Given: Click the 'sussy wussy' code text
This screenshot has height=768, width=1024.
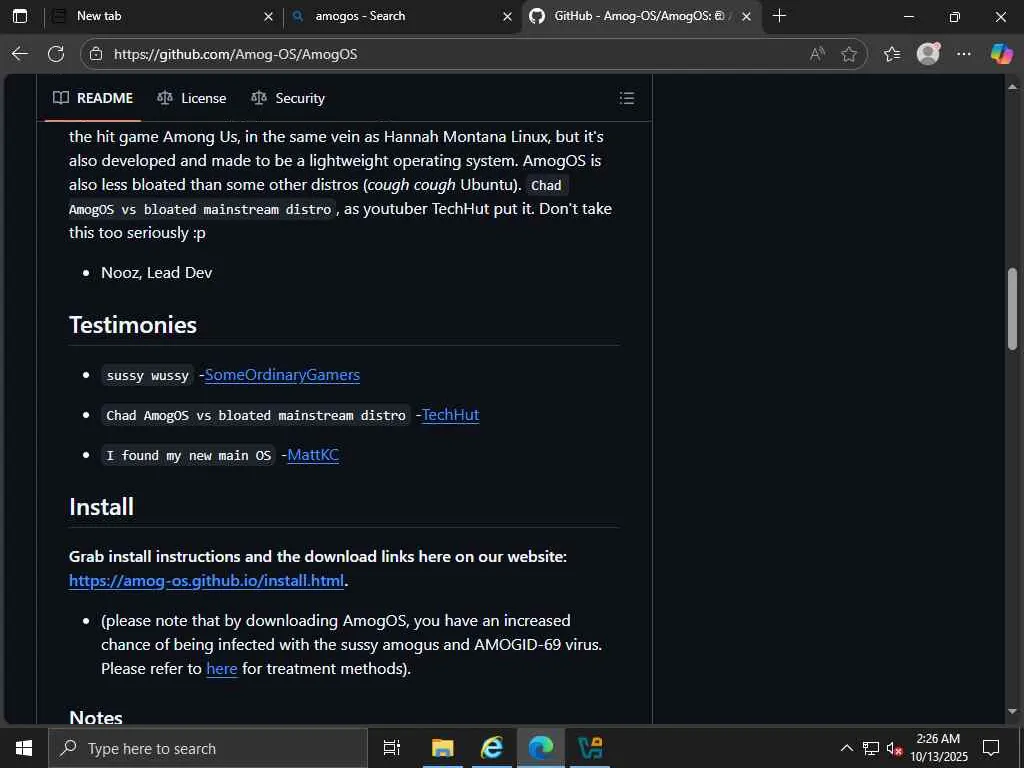Looking at the screenshot, I should tap(148, 376).
